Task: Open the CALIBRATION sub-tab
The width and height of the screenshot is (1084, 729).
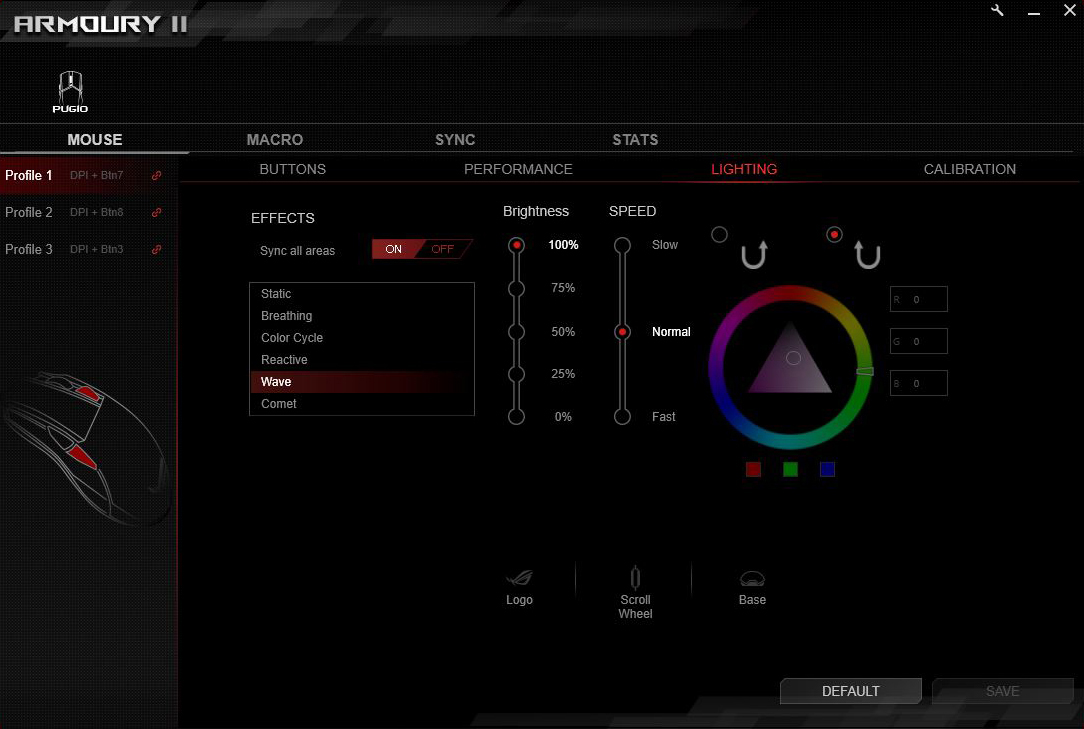Action: pyautogui.click(x=970, y=169)
